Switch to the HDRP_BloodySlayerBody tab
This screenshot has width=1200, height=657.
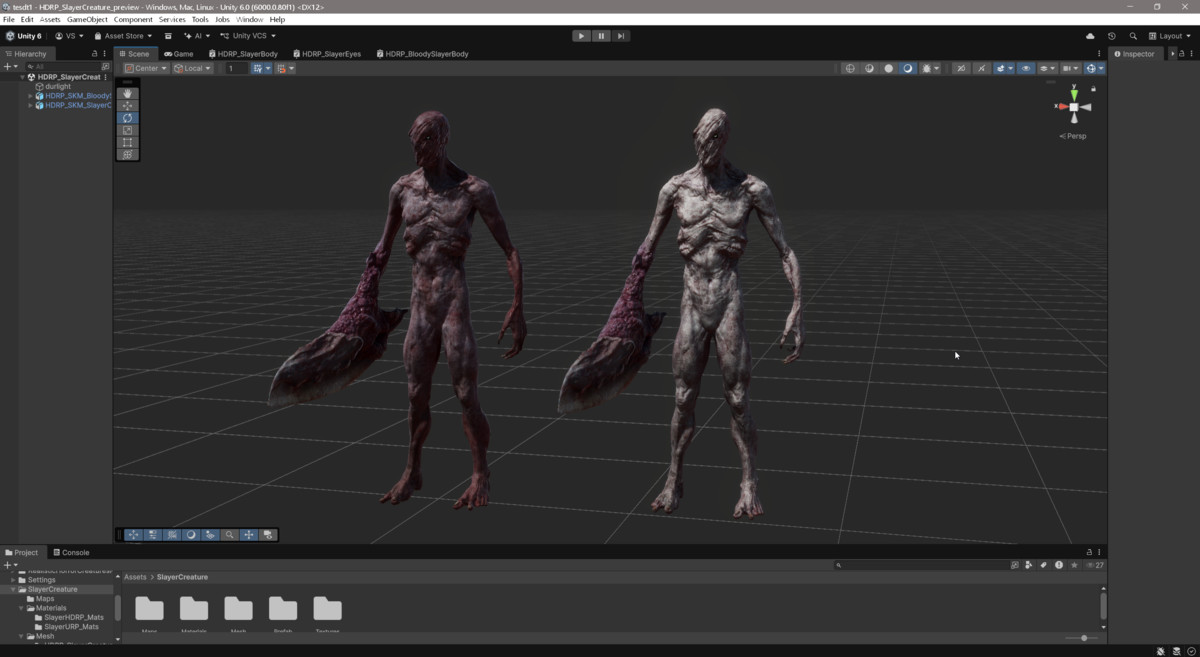coord(422,53)
